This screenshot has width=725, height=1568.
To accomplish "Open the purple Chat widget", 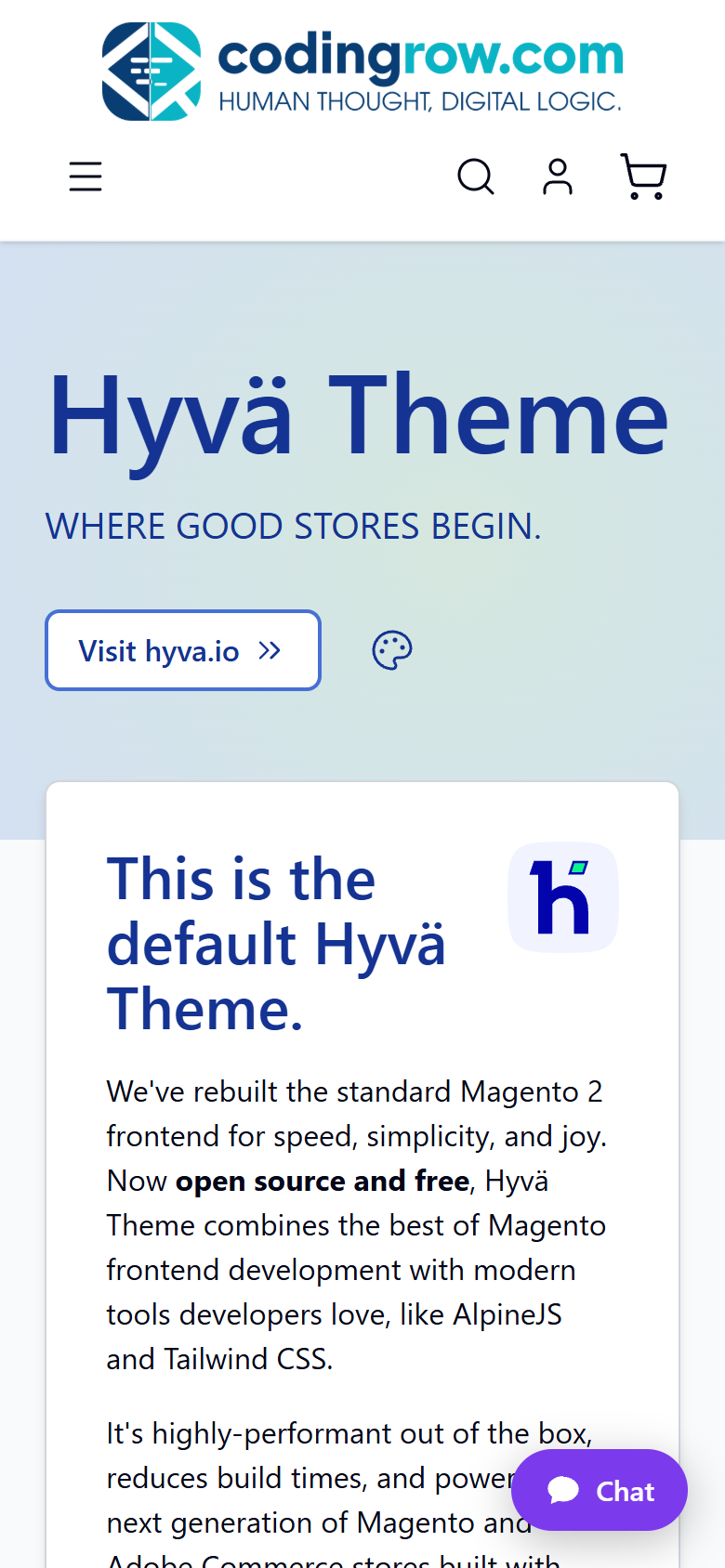I will (x=600, y=1490).
